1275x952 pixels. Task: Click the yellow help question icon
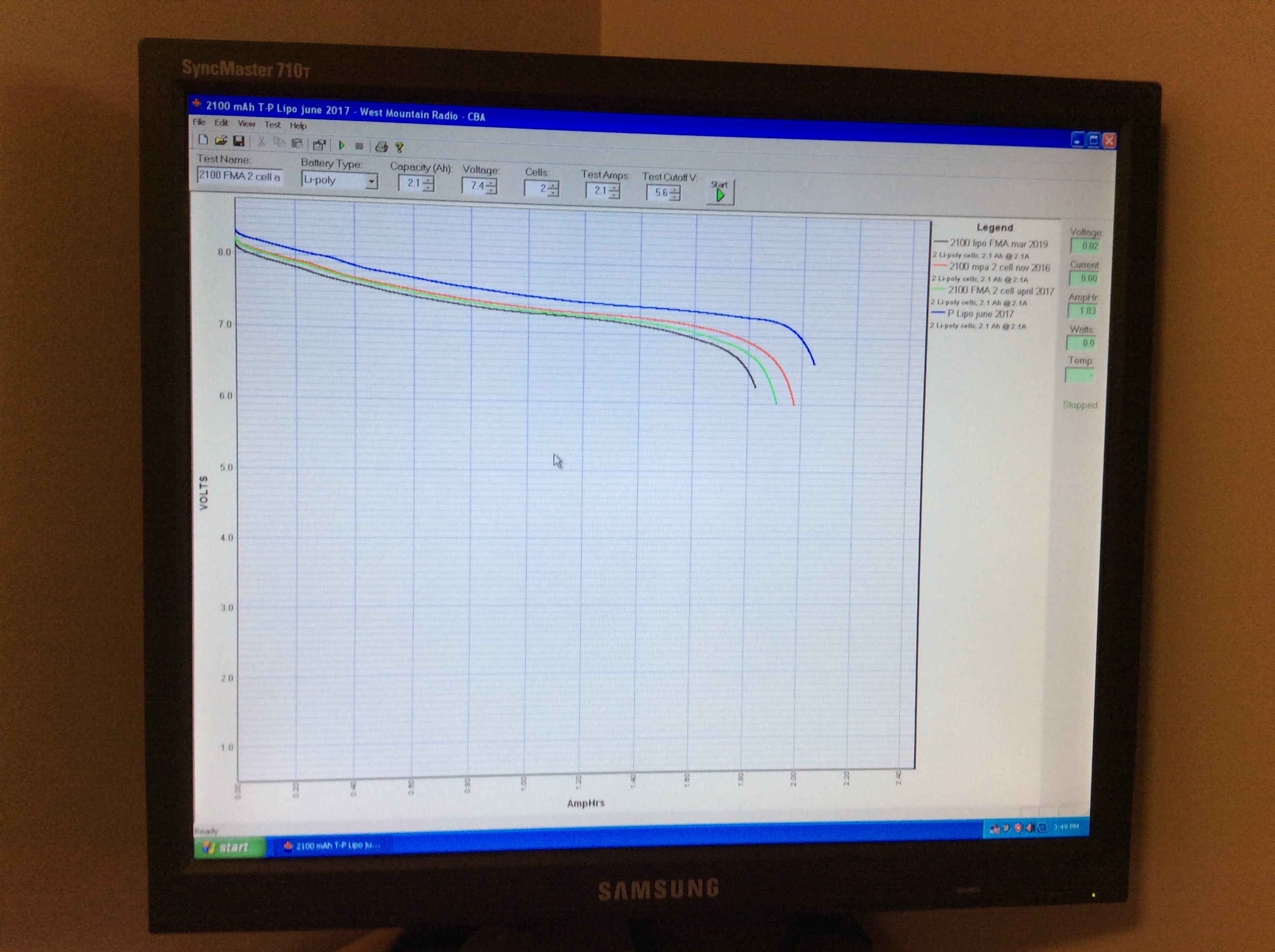pos(399,148)
